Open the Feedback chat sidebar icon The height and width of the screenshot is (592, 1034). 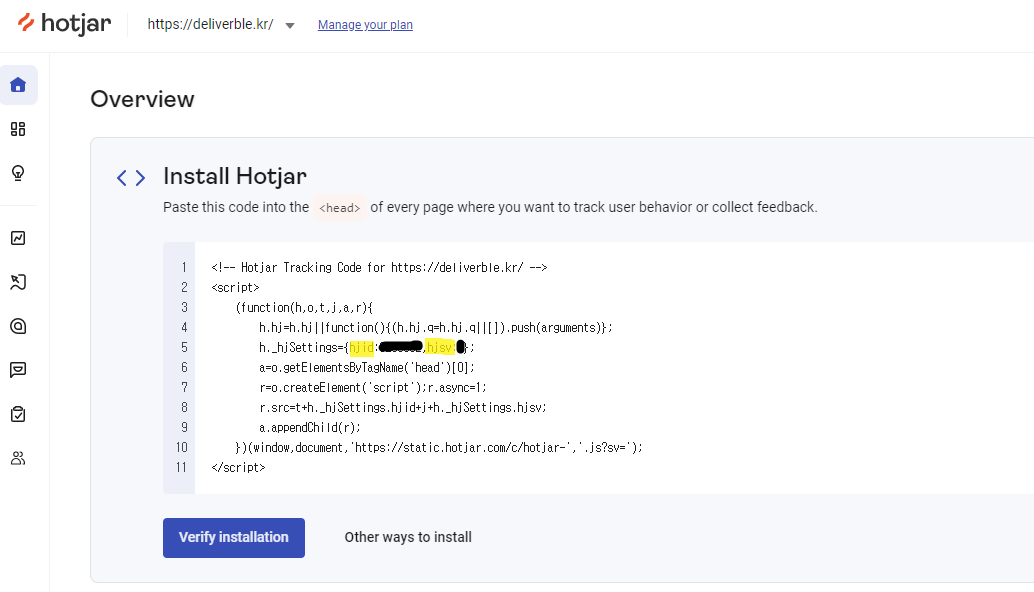point(18,370)
